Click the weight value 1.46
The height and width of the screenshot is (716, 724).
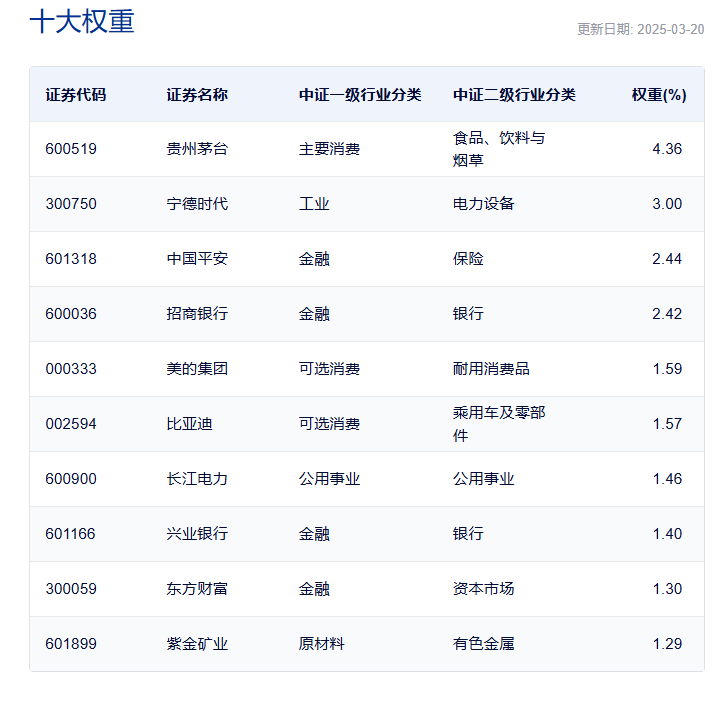(667, 478)
